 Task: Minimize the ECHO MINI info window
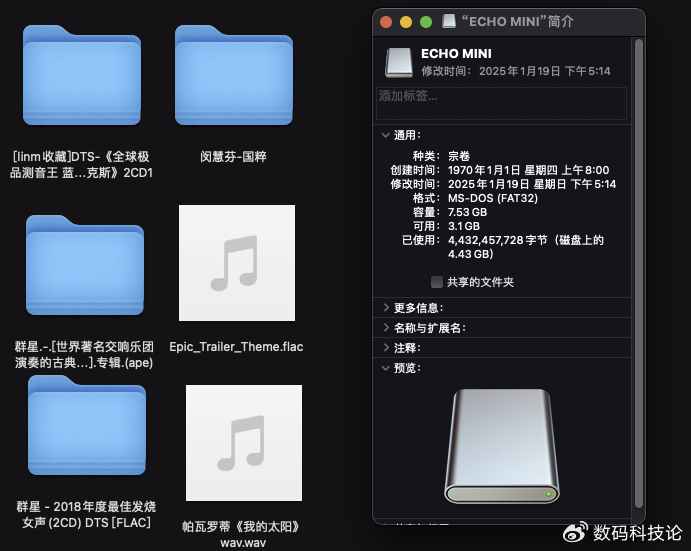pos(405,21)
